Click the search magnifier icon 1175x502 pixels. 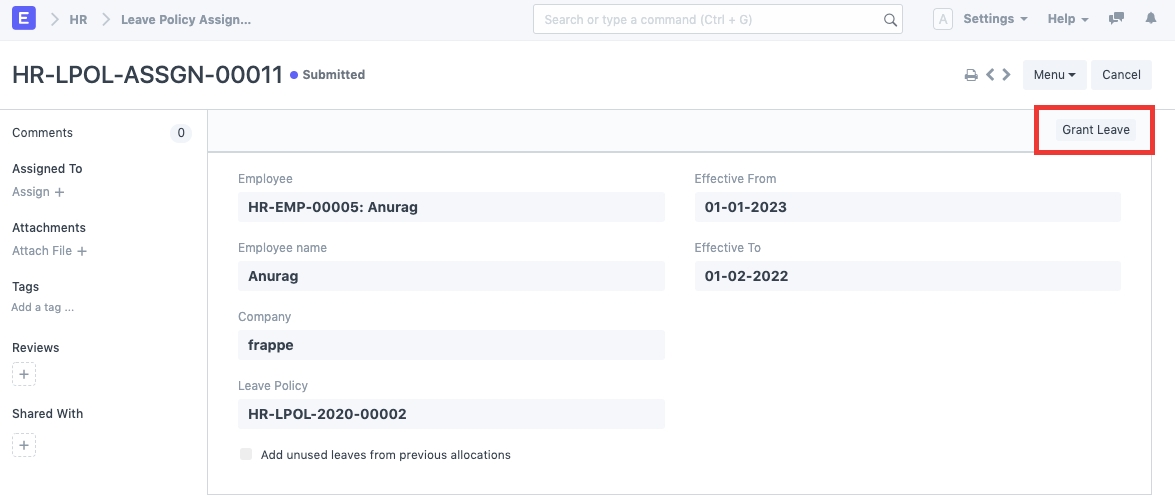tap(890, 19)
